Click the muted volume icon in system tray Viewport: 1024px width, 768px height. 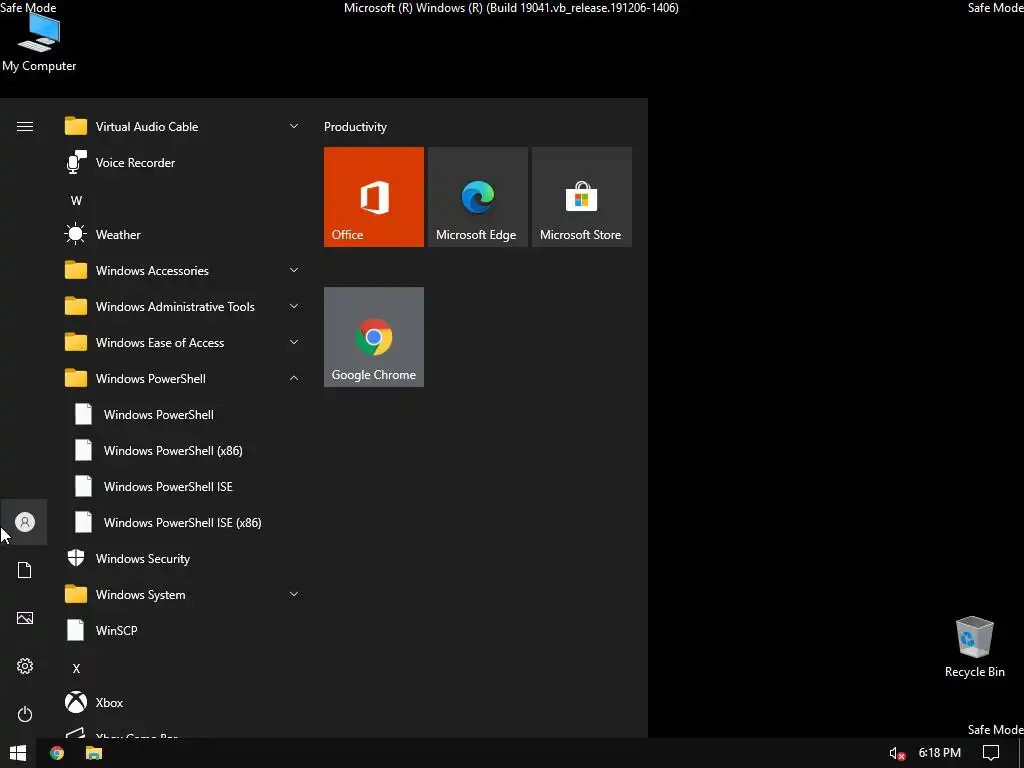coord(897,754)
